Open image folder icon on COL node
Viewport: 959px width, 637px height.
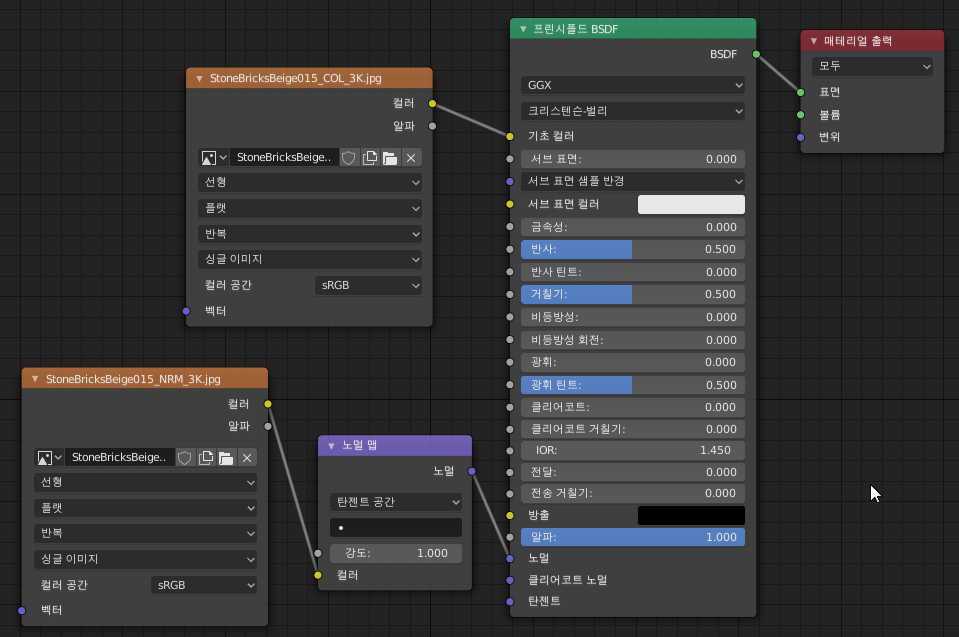(390, 158)
